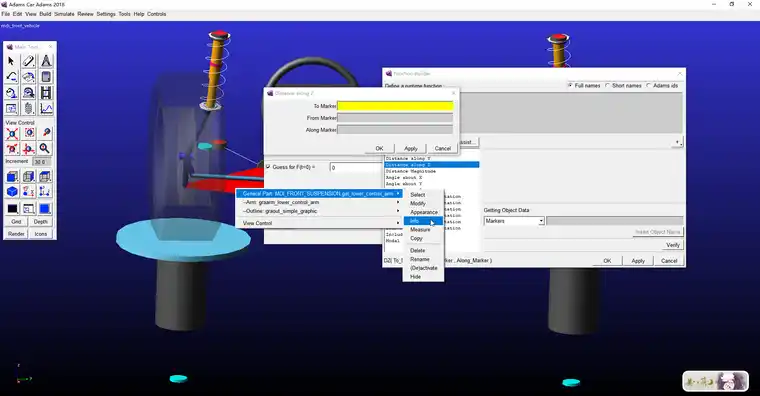The width and height of the screenshot is (760, 396).
Task: Choose Info in the context menu
Action: pos(423,221)
